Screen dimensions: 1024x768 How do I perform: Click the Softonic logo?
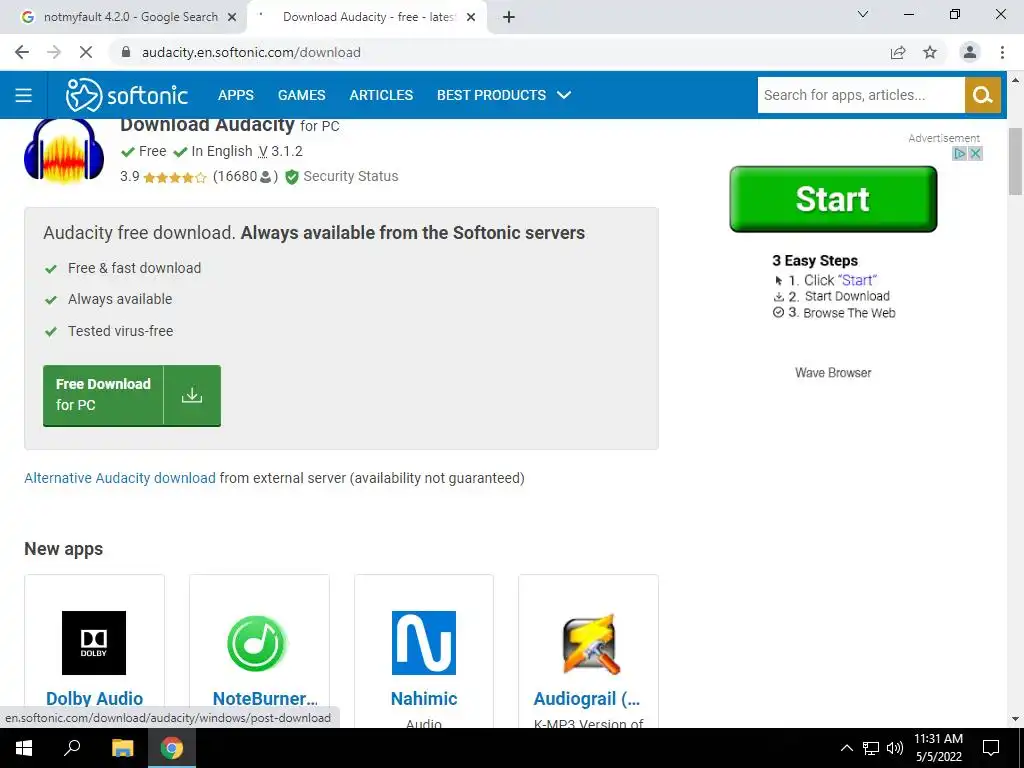[127, 95]
